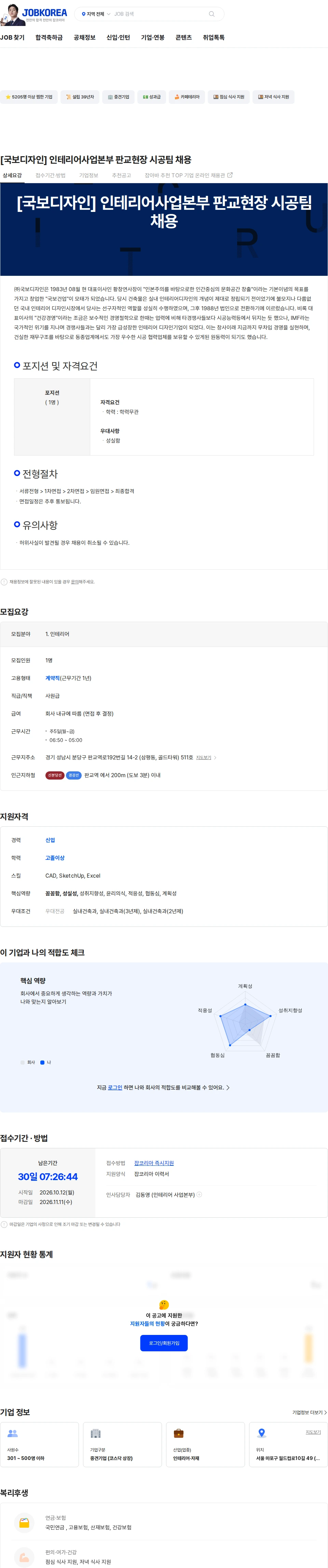Open the 취업톡톡 menu
Viewport: 328px width, 1568px height.
pyautogui.click(x=214, y=38)
